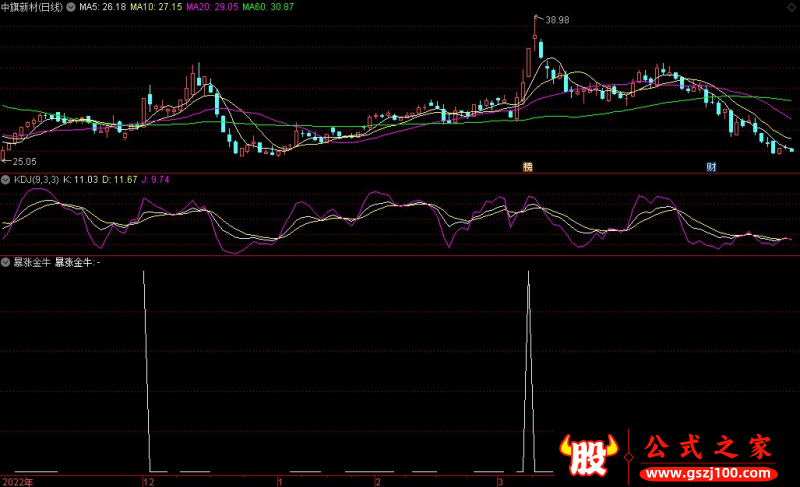Select the MA10 moving average label
The image size is (800, 487).
point(157,6)
